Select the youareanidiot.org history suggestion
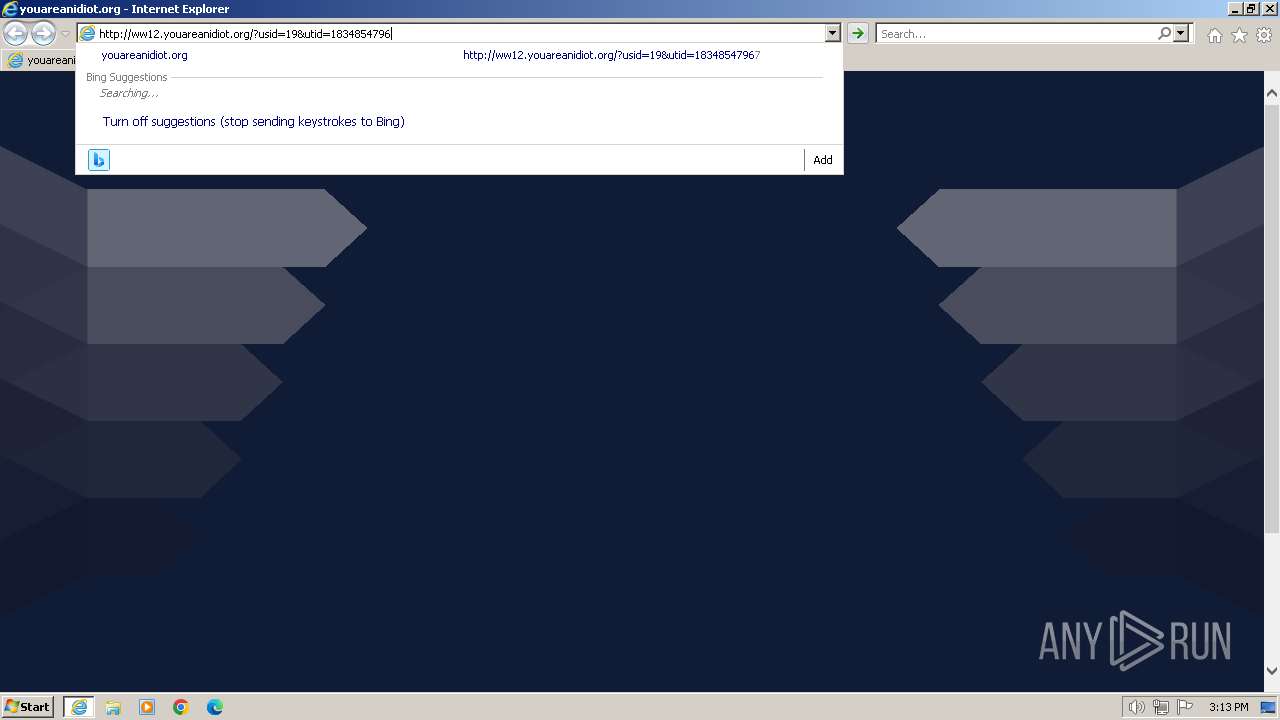Screen dimensions: 1280x720 coord(144,55)
